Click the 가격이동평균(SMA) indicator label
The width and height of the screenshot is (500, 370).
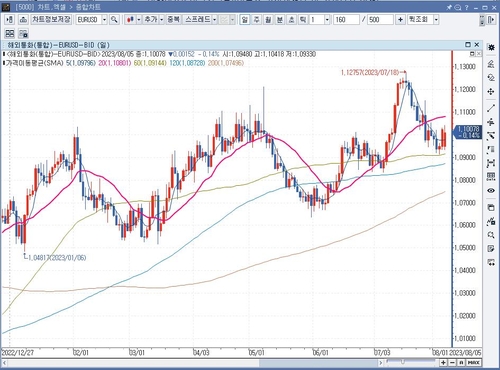(x=34, y=63)
